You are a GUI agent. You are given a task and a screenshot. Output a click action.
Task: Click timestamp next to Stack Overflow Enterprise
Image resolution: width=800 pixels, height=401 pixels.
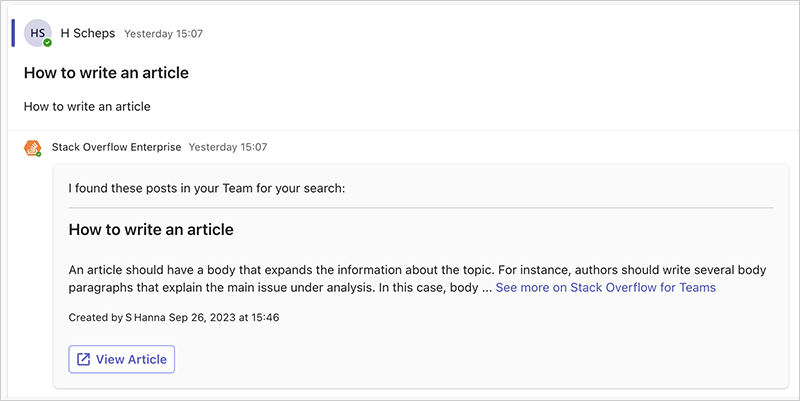[x=227, y=147]
